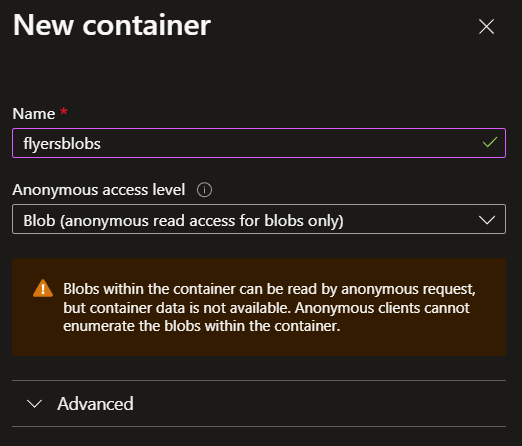This screenshot has width=522, height=446.
Task: Click the orange warning triangle icon
Action: click(43, 288)
